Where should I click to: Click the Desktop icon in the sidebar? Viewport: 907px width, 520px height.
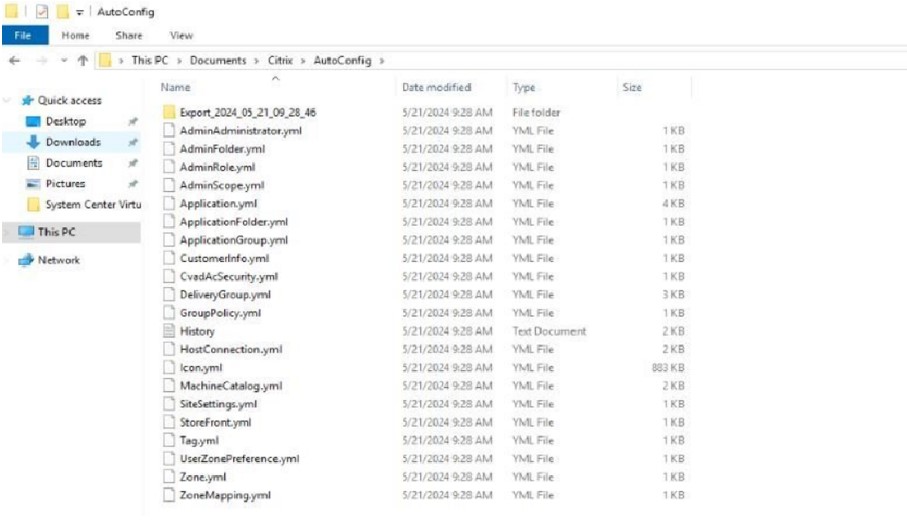(x=32, y=121)
